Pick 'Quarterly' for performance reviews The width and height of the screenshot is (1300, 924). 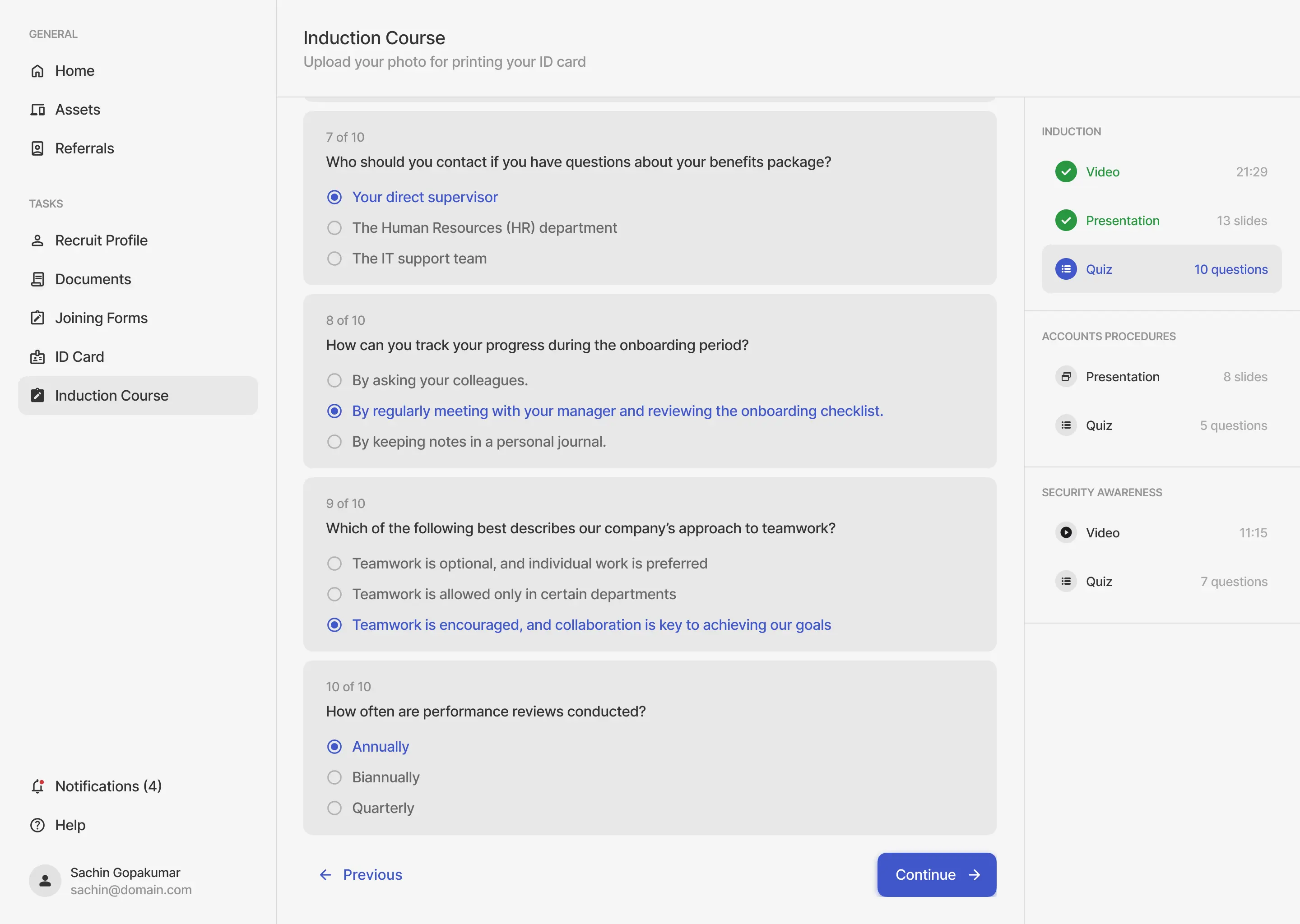pos(334,808)
